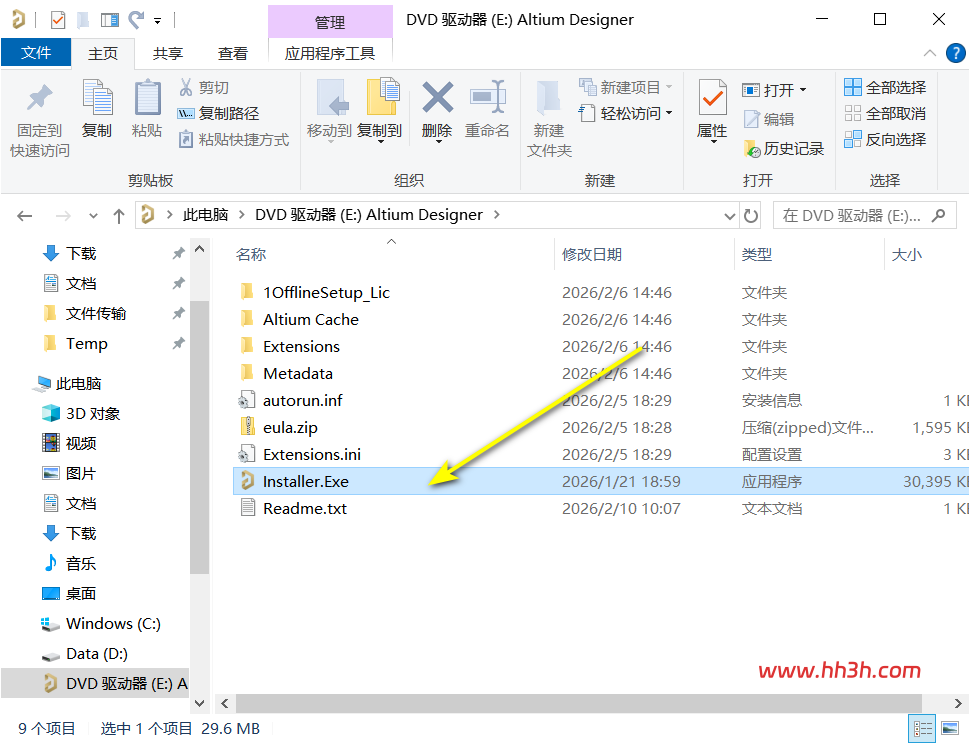Click the Properties checkmark icon
Image resolution: width=970 pixels, height=744 pixels.
tap(712, 97)
